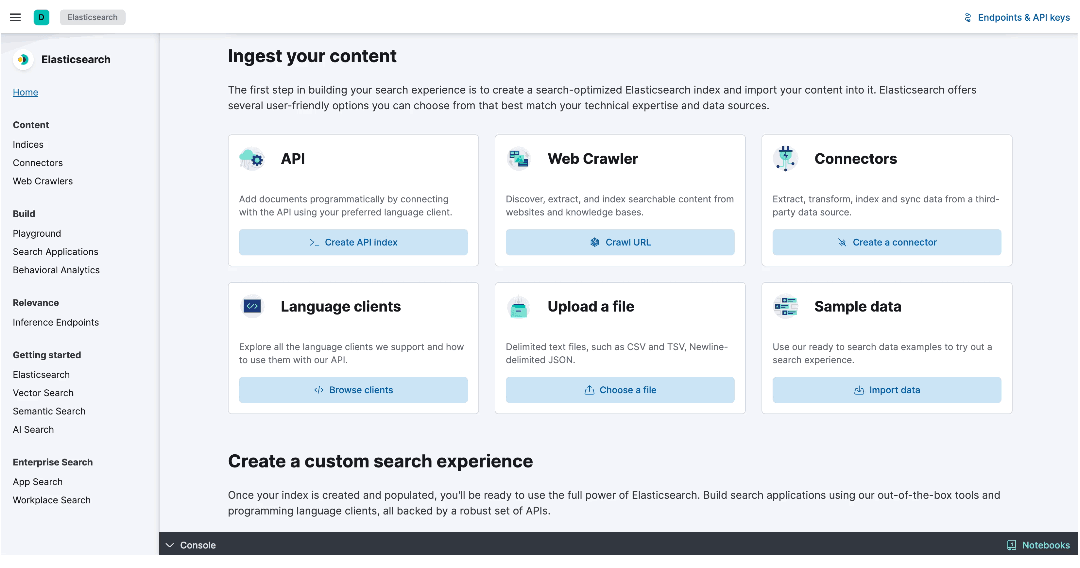The image size is (1080, 568).
Task: Open Endpoints & API keys
Action: pyautogui.click(x=1017, y=17)
